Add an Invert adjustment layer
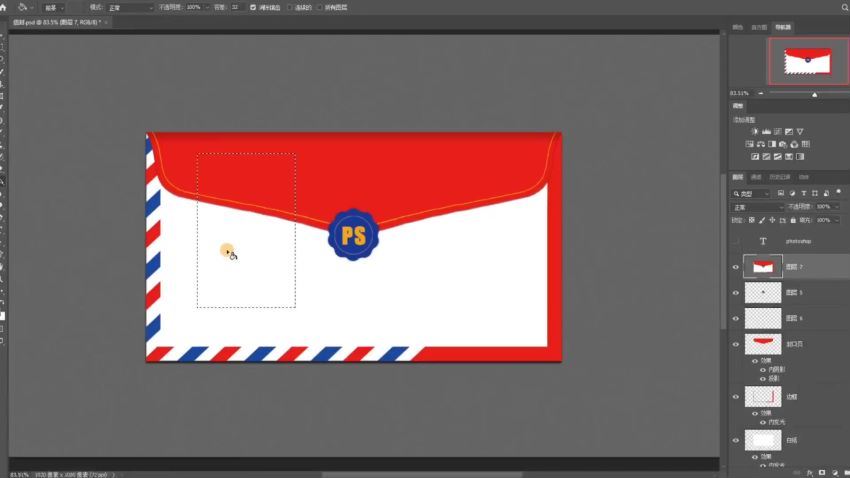This screenshot has height=478, width=850. tap(755, 157)
